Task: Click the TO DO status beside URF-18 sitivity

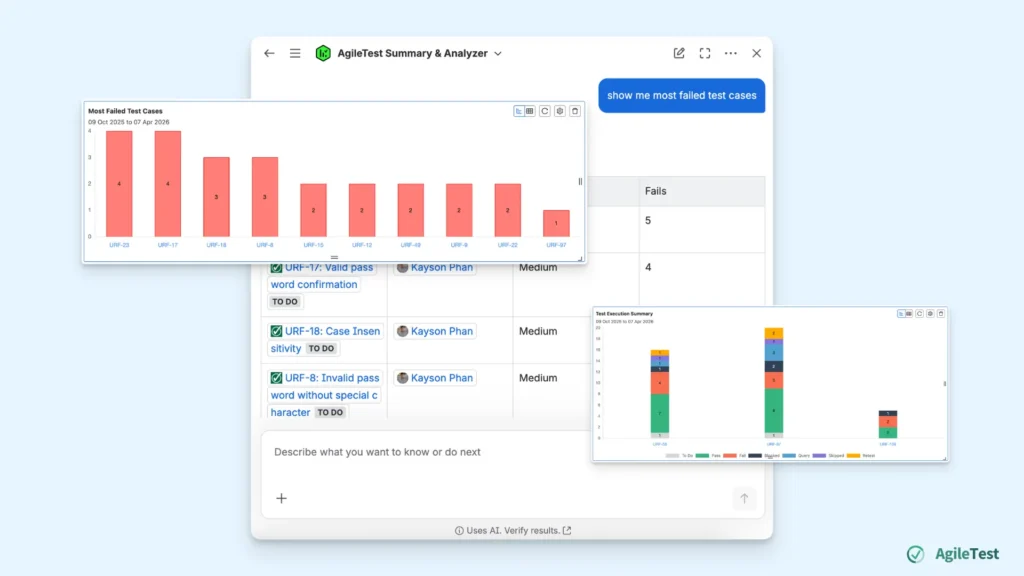Action: coord(321,349)
